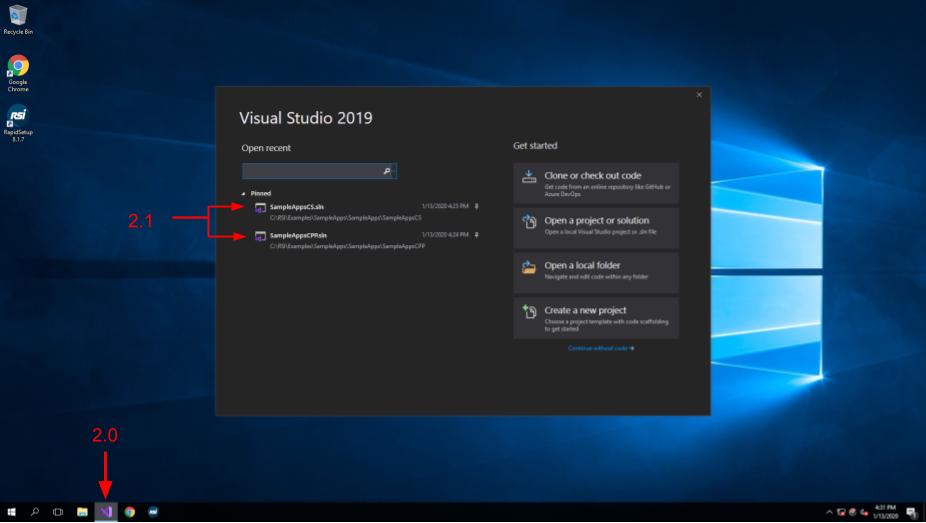Launch Chrome from the taskbar
Viewport: 926px width, 523px height.
pos(129,512)
